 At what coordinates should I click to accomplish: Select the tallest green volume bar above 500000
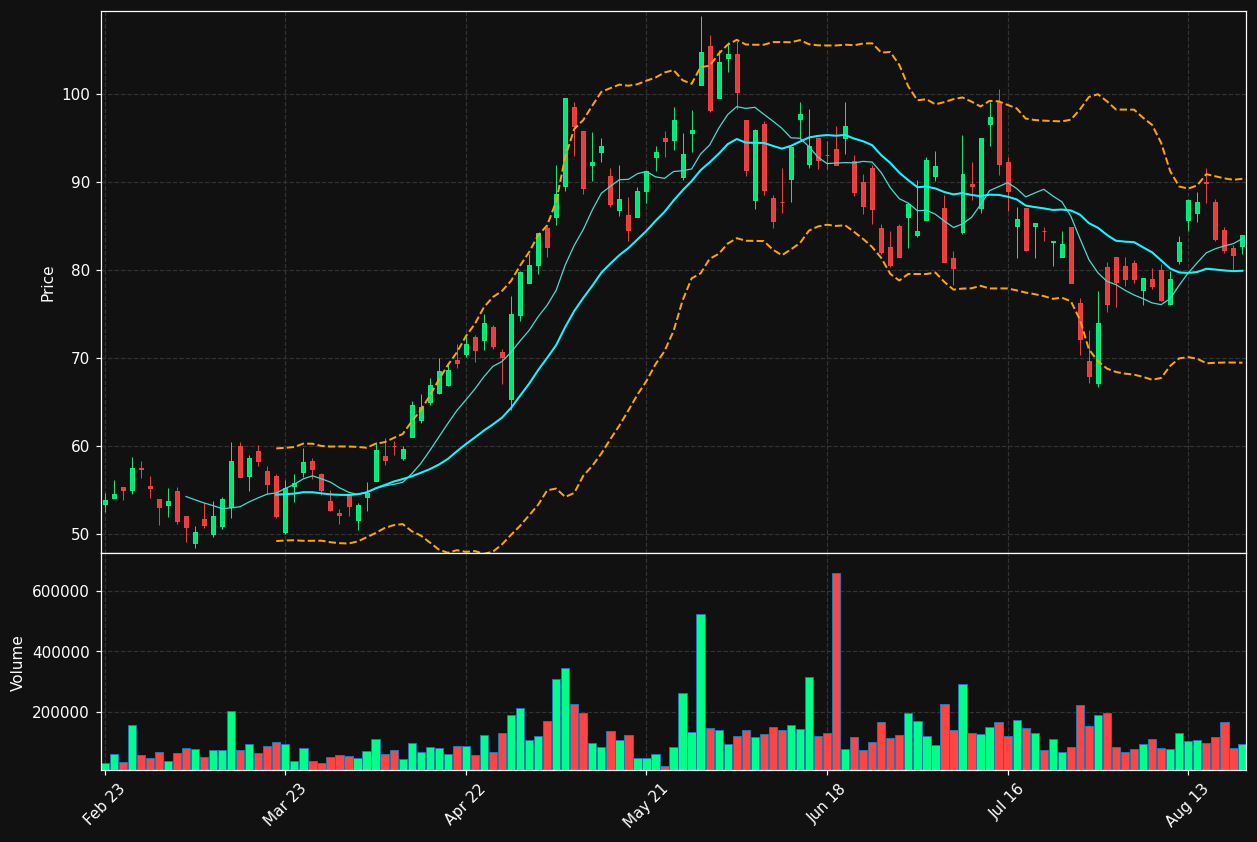(x=701, y=692)
